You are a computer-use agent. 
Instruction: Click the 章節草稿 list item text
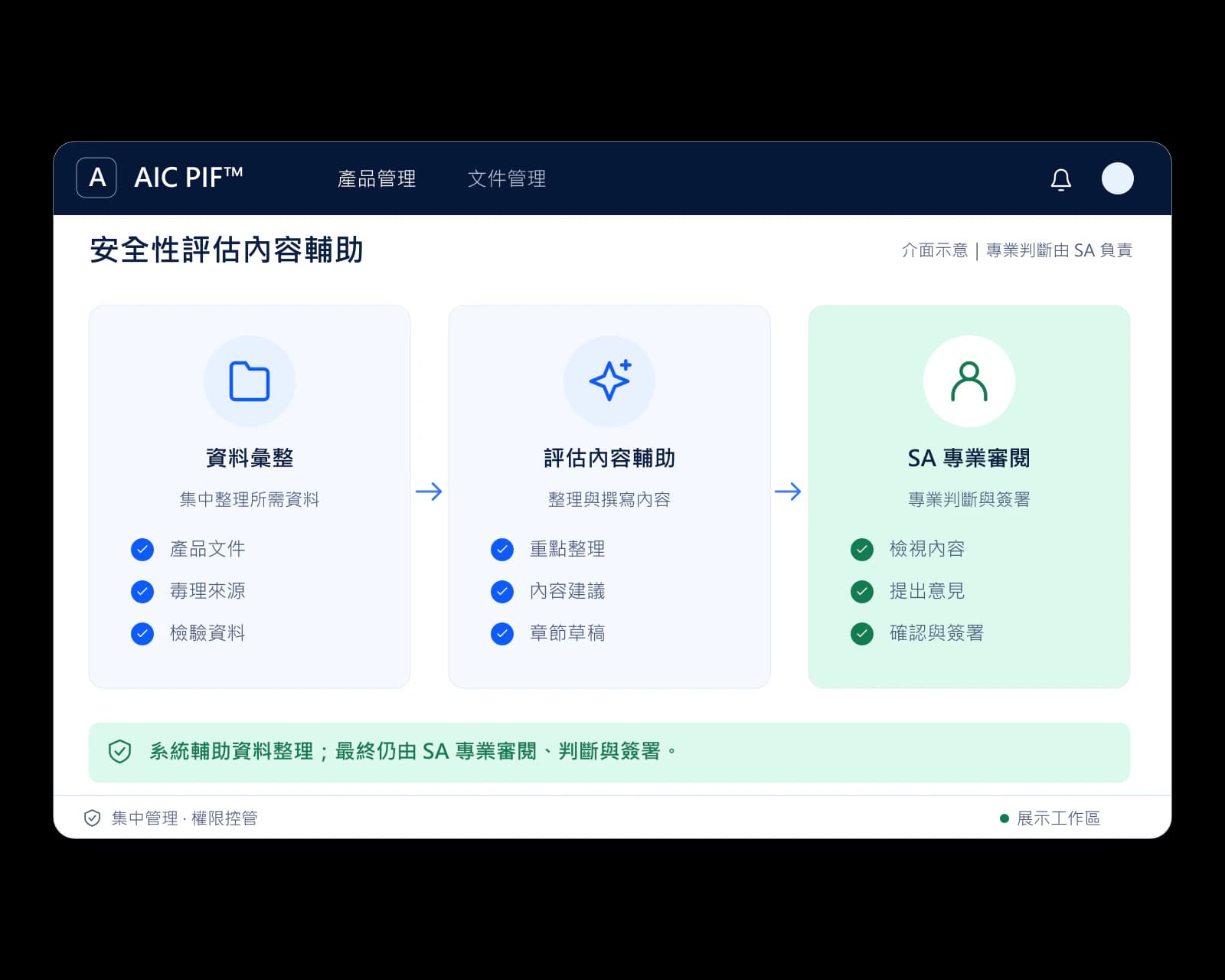coord(567,633)
